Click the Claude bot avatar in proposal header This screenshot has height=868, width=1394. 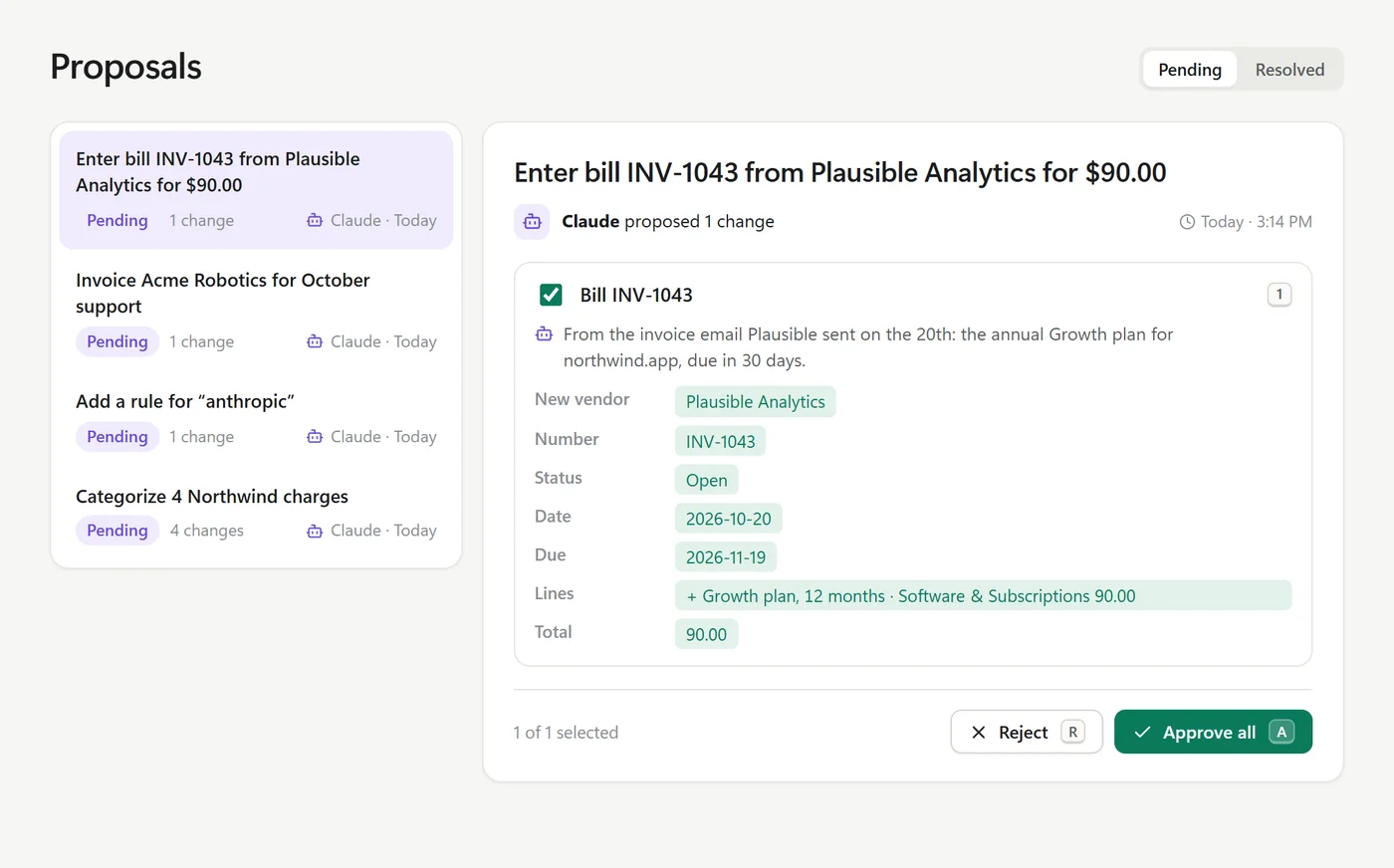532,222
